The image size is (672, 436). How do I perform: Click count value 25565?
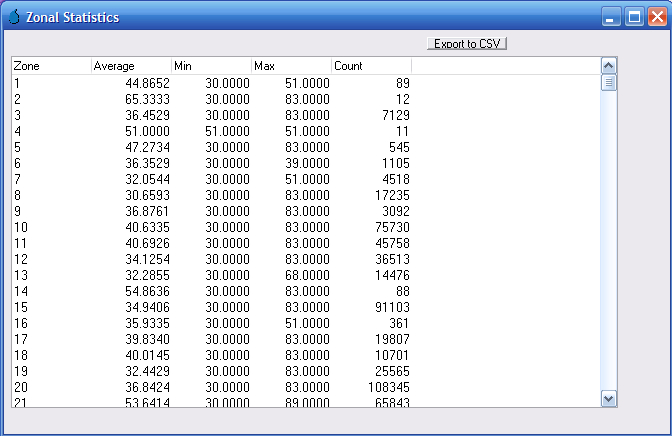tap(393, 371)
